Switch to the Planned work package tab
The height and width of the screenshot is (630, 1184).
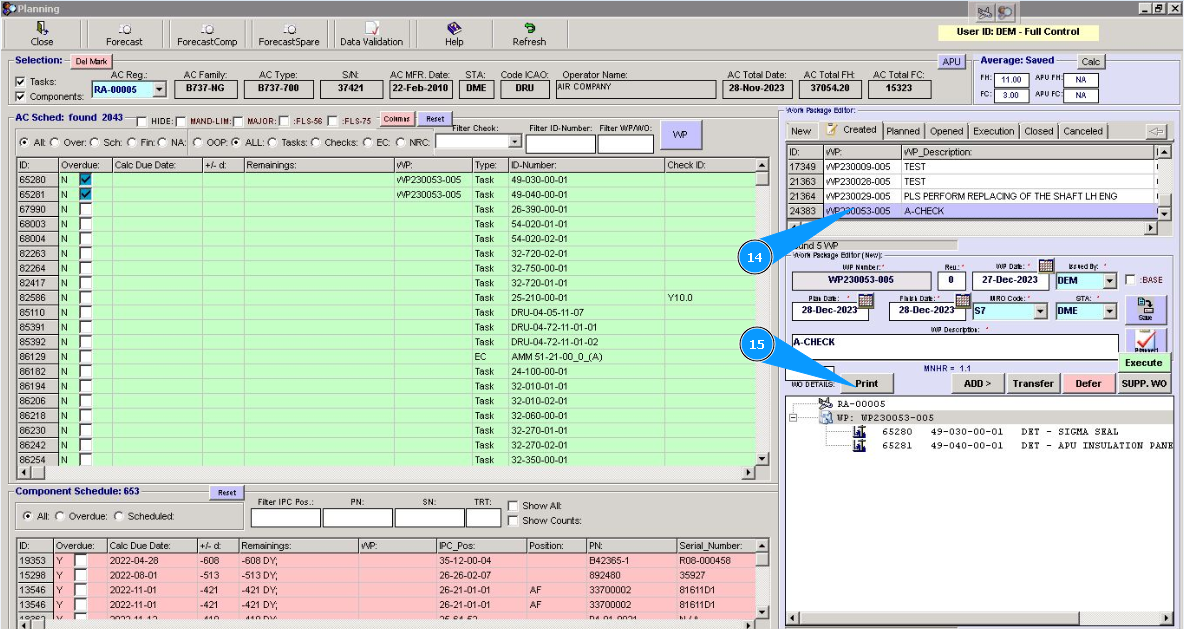(x=903, y=131)
